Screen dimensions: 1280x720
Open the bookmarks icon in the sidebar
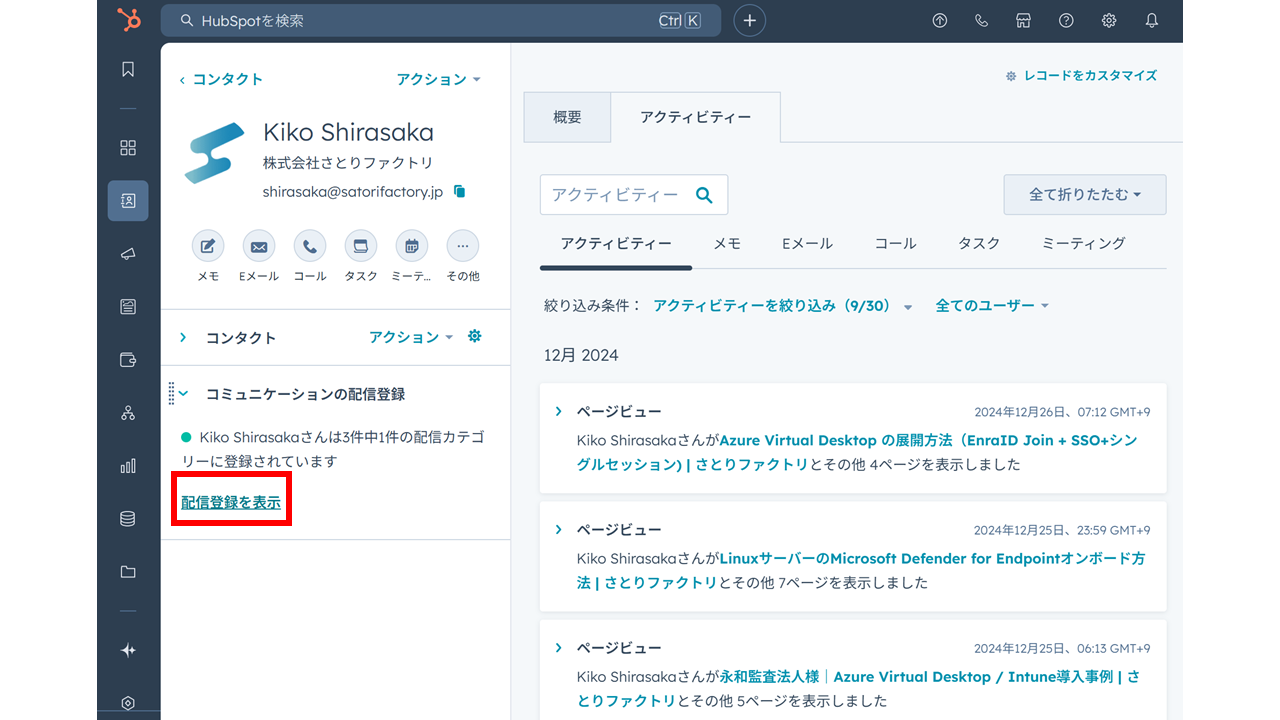128,69
